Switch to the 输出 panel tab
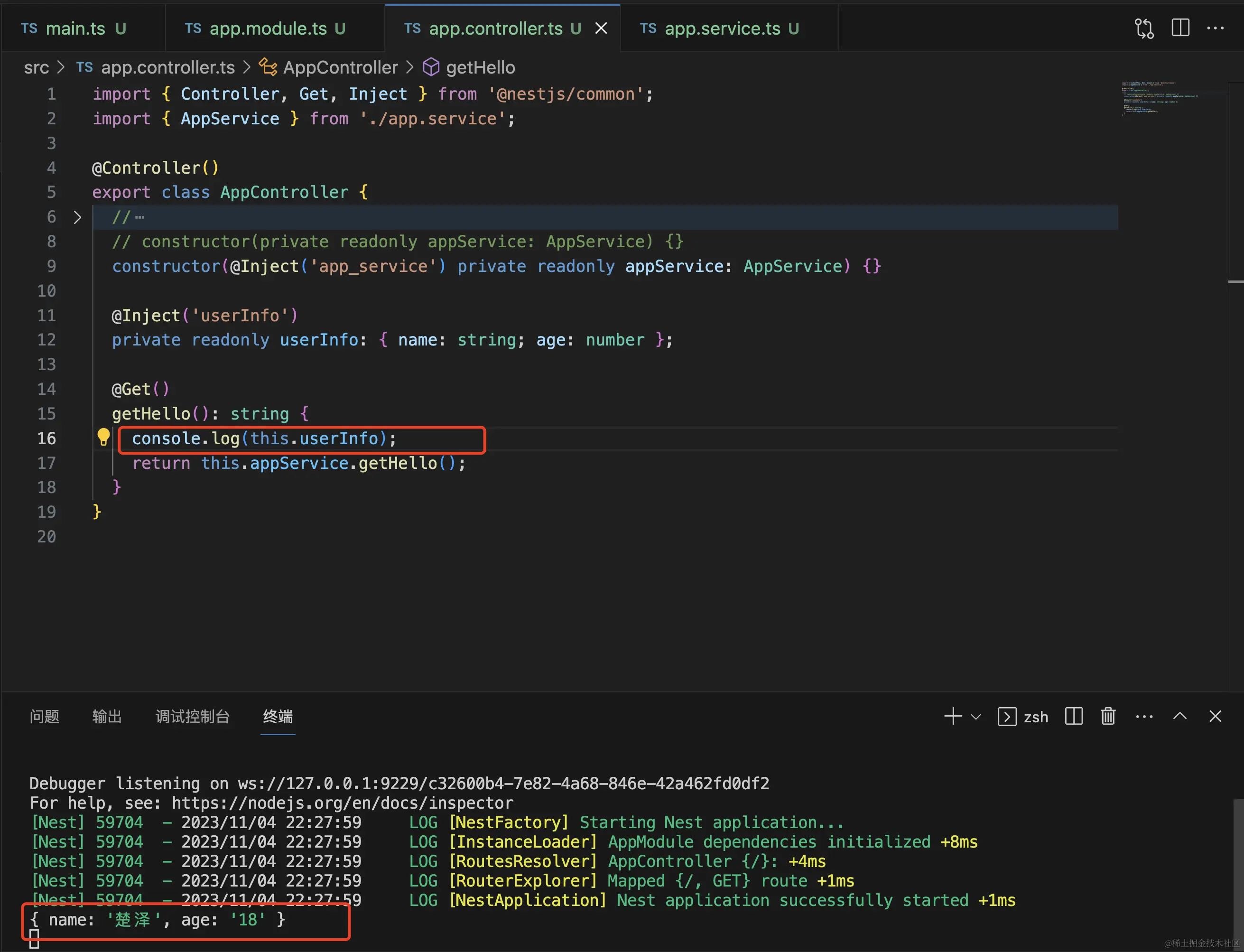 (107, 716)
